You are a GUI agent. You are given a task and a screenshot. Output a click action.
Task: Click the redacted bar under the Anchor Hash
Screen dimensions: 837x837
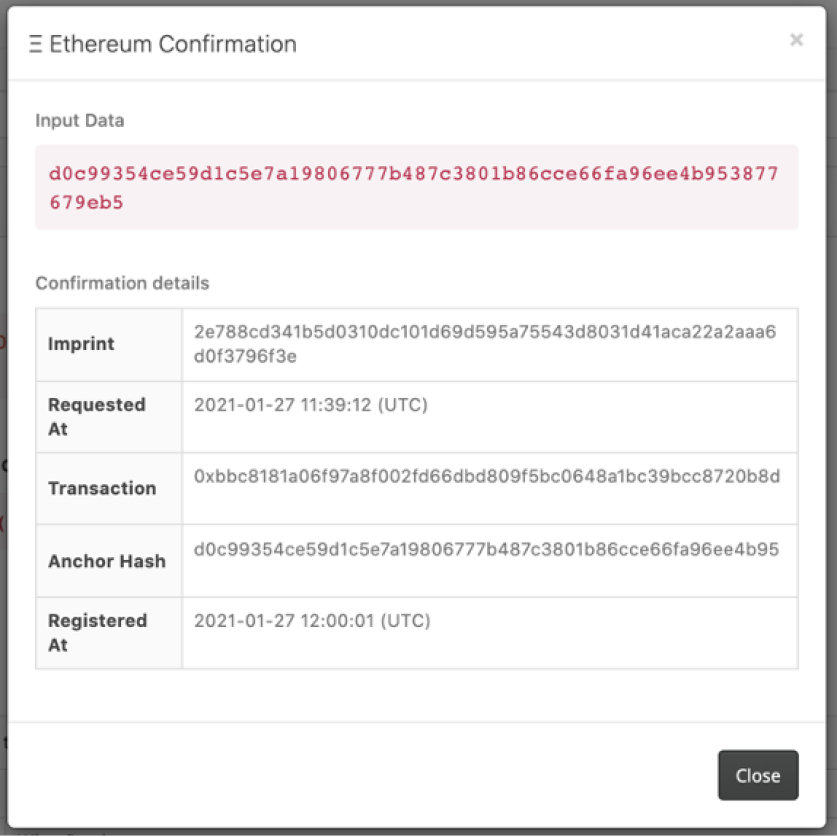coord(253,574)
